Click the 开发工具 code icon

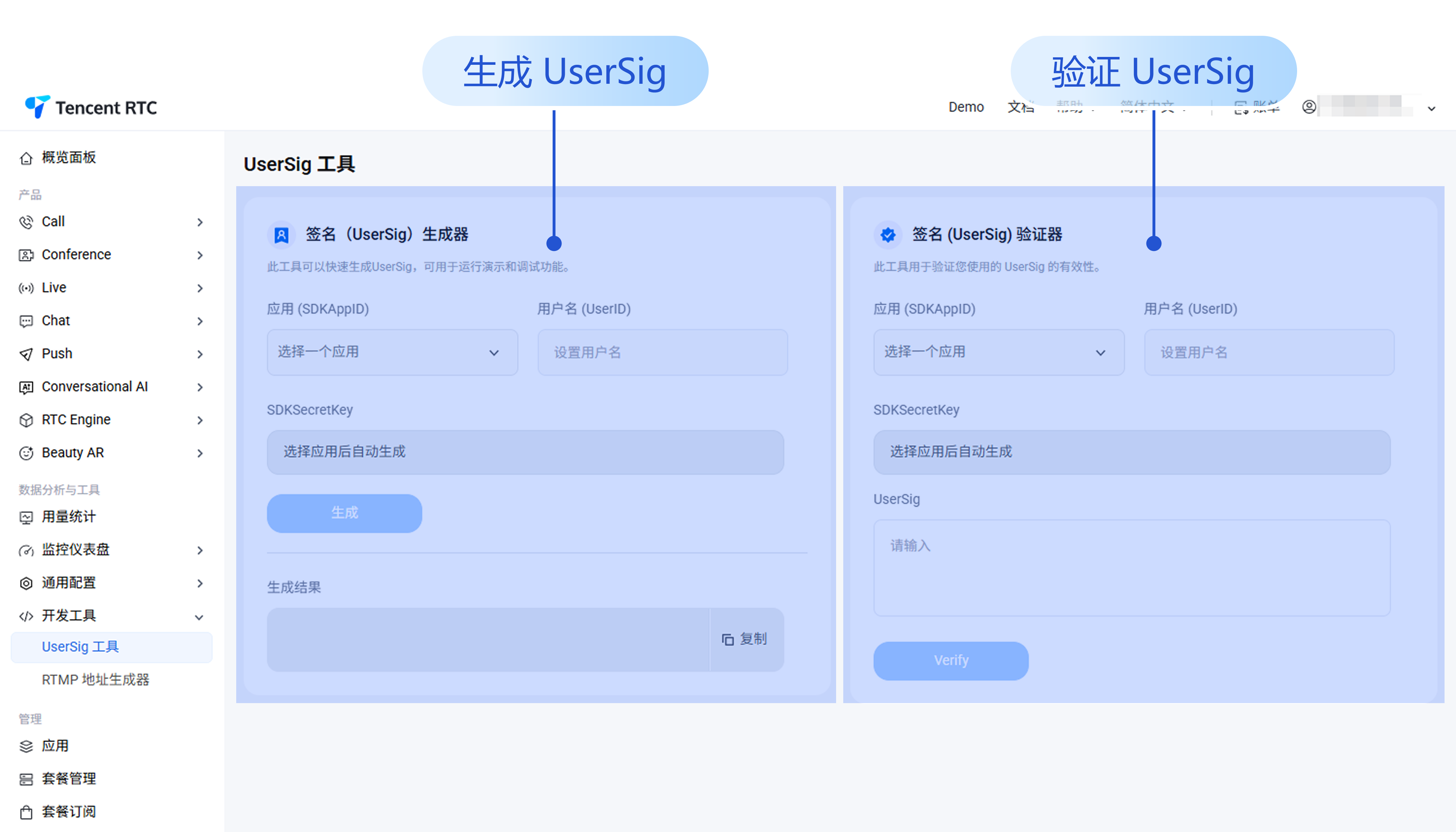[x=26, y=616]
